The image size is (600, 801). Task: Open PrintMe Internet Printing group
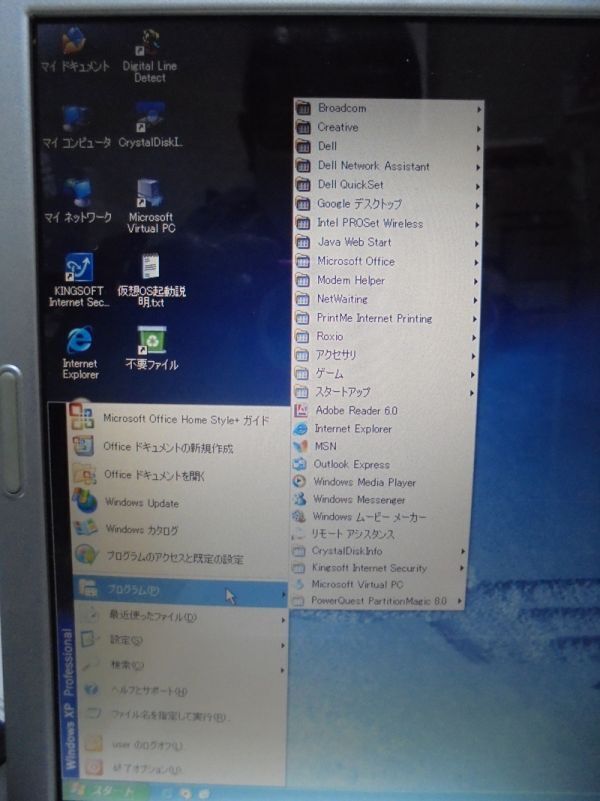click(x=386, y=318)
